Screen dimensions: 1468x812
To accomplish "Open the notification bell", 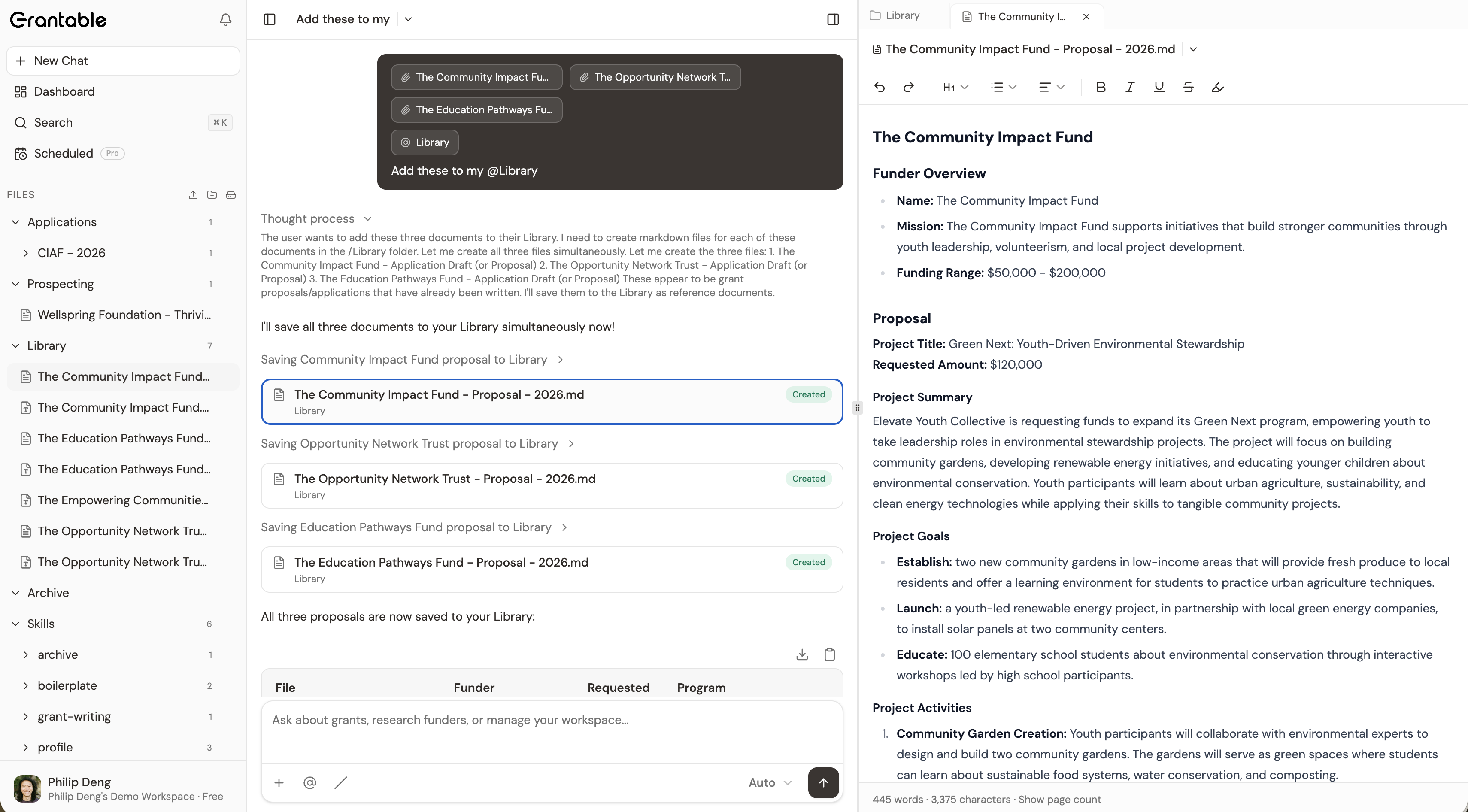I will pyautogui.click(x=226, y=19).
